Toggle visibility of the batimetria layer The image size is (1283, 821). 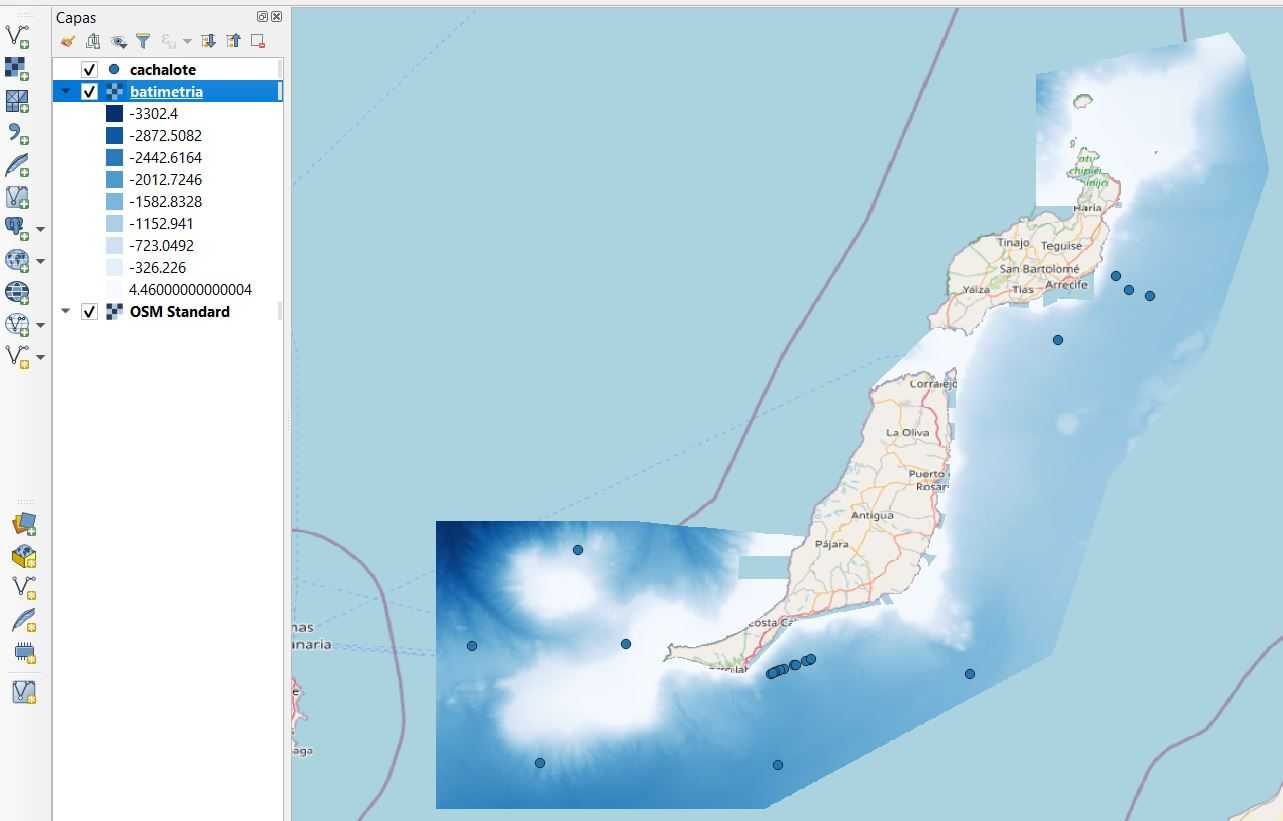coord(89,92)
